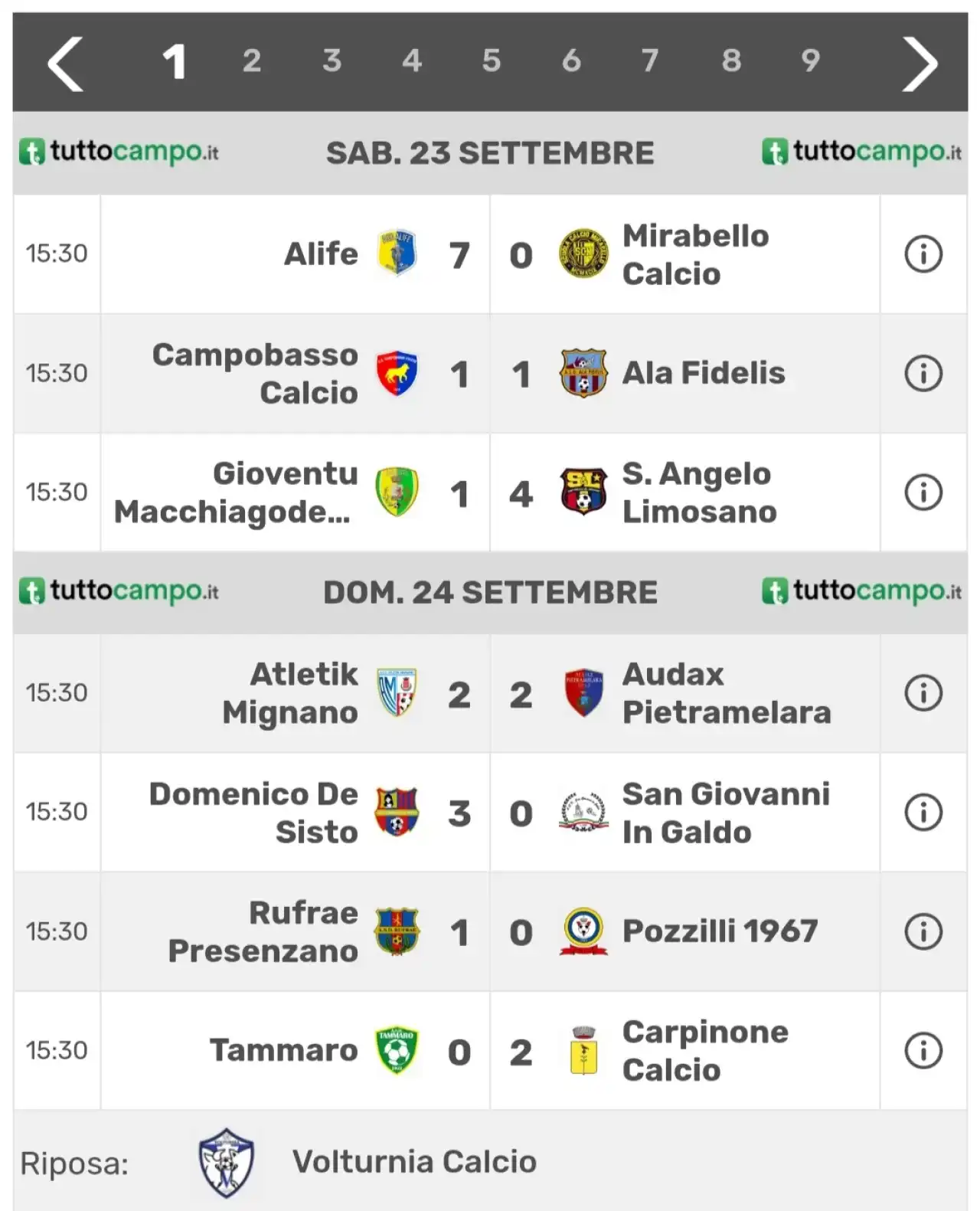Image resolution: width=980 pixels, height=1211 pixels.
Task: Open info for Tammaro vs Carpinone Calcio
Action: 923,1051
